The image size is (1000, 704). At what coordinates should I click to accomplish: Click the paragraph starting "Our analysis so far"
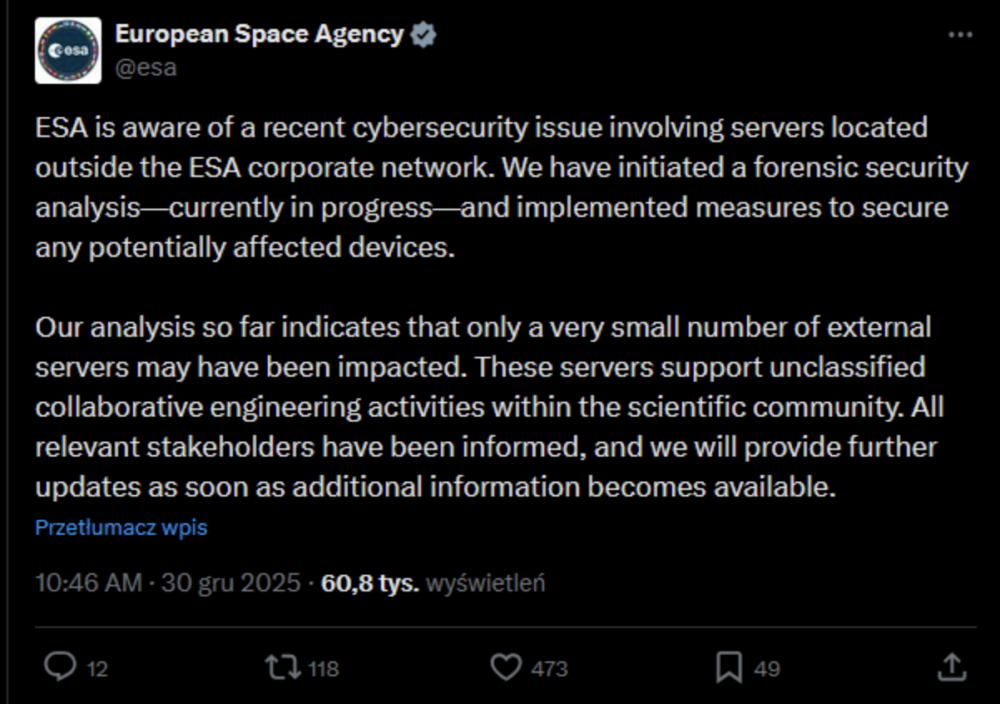click(490, 407)
